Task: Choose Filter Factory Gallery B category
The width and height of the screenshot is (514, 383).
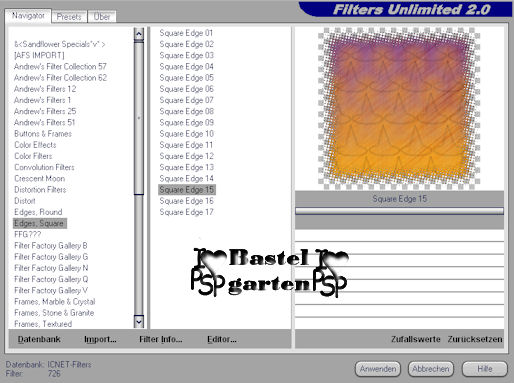Action: [x=51, y=246]
